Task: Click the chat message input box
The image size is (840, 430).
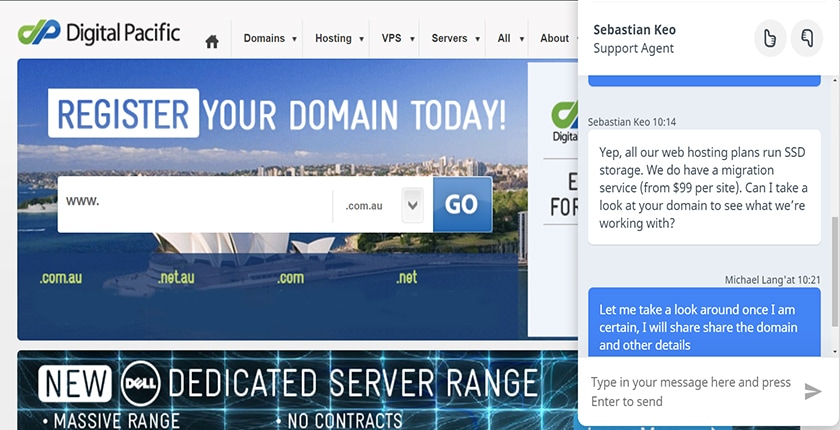Action: click(x=691, y=391)
